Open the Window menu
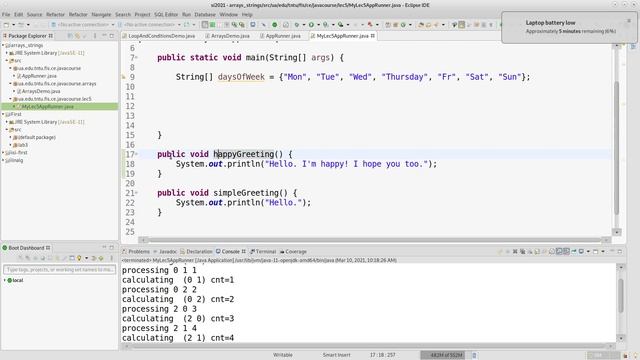 tap(228, 14)
